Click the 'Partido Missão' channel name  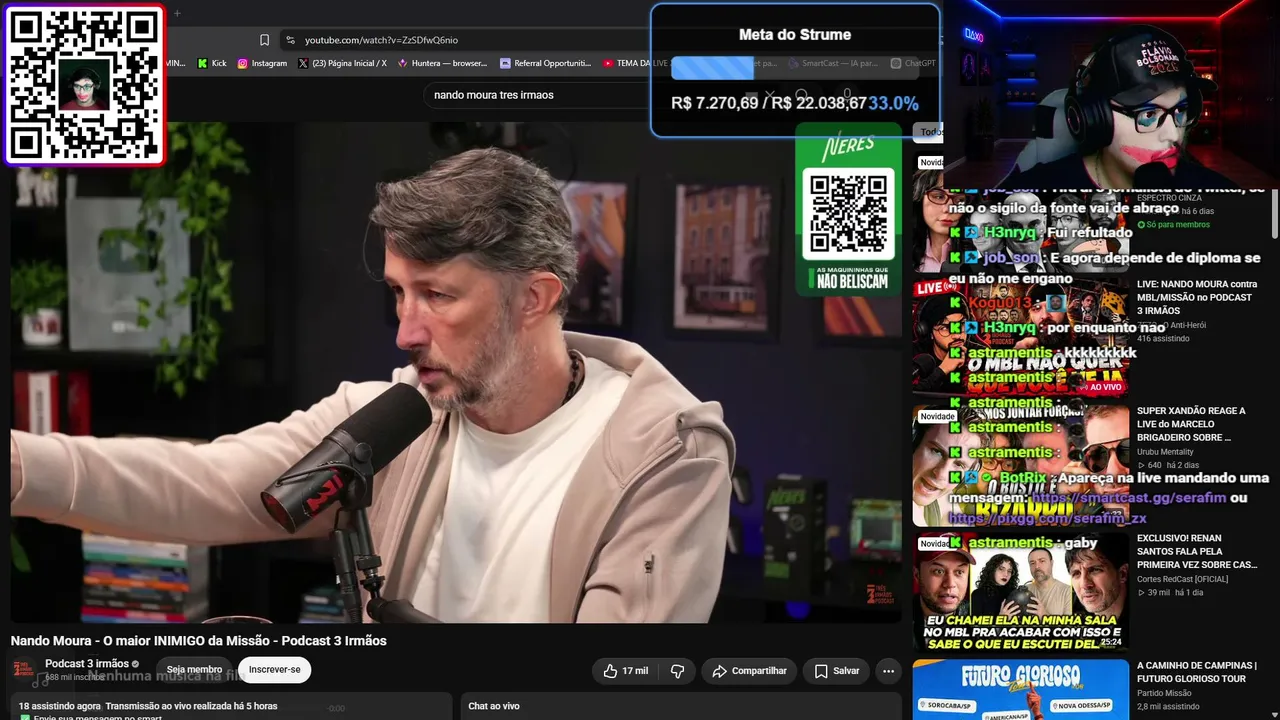coord(1164,693)
